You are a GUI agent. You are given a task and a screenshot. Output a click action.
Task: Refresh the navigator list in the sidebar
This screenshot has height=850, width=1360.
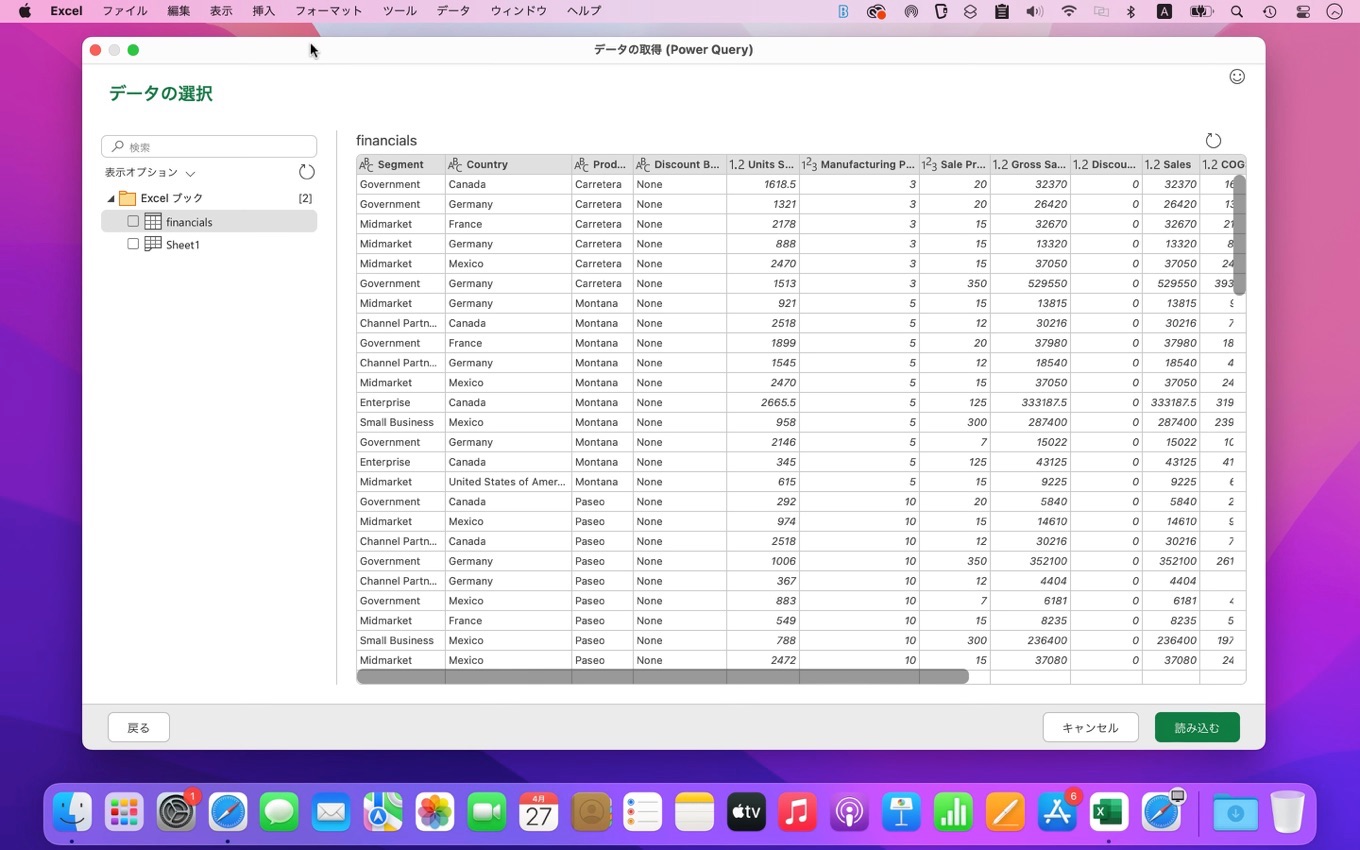(306, 171)
